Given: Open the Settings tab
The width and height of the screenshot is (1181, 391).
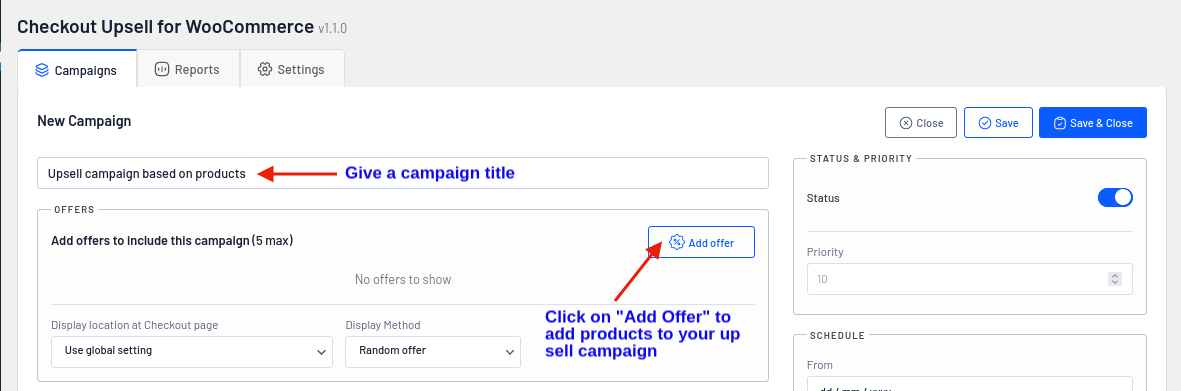Looking at the screenshot, I should tap(292, 69).
